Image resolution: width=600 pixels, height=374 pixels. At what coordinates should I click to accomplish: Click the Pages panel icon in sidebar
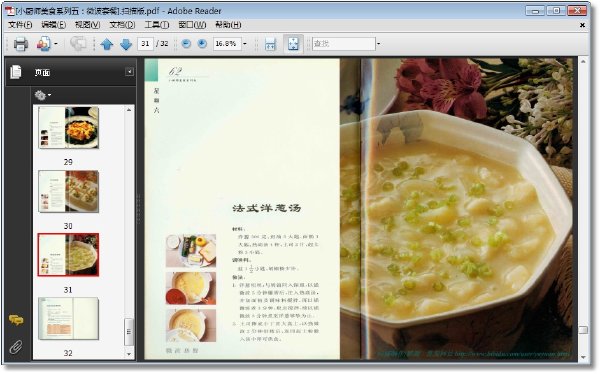point(16,72)
